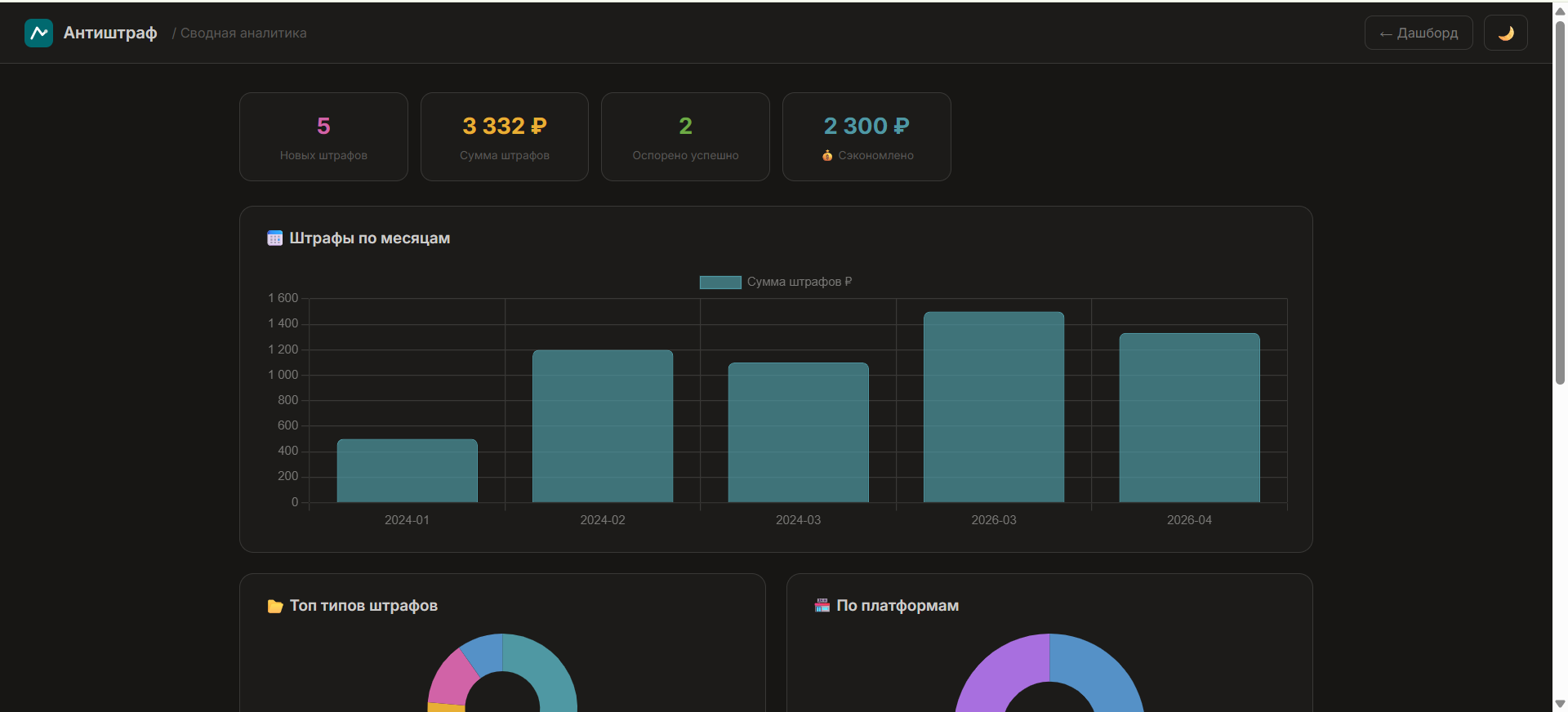Viewport: 1568px width, 712px height.
Task: Click the Антиштраф logo icon
Action: (38, 33)
